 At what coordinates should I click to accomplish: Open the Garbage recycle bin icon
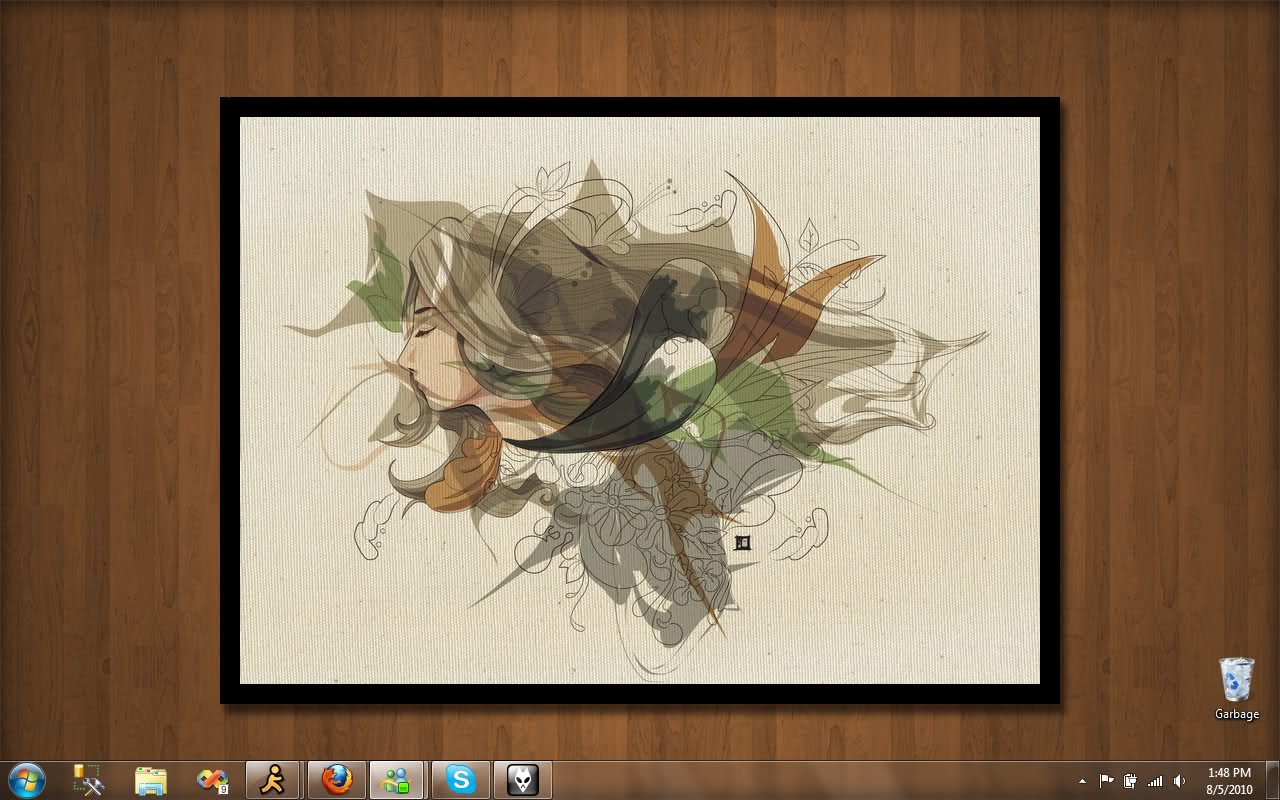pos(1237,680)
